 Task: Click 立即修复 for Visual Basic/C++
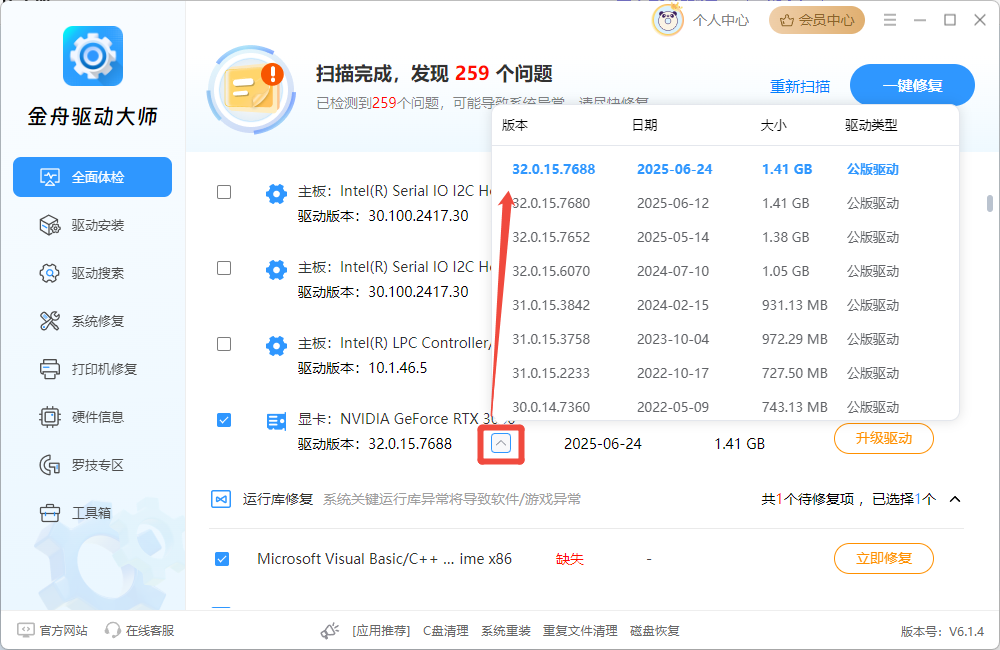(x=884, y=559)
